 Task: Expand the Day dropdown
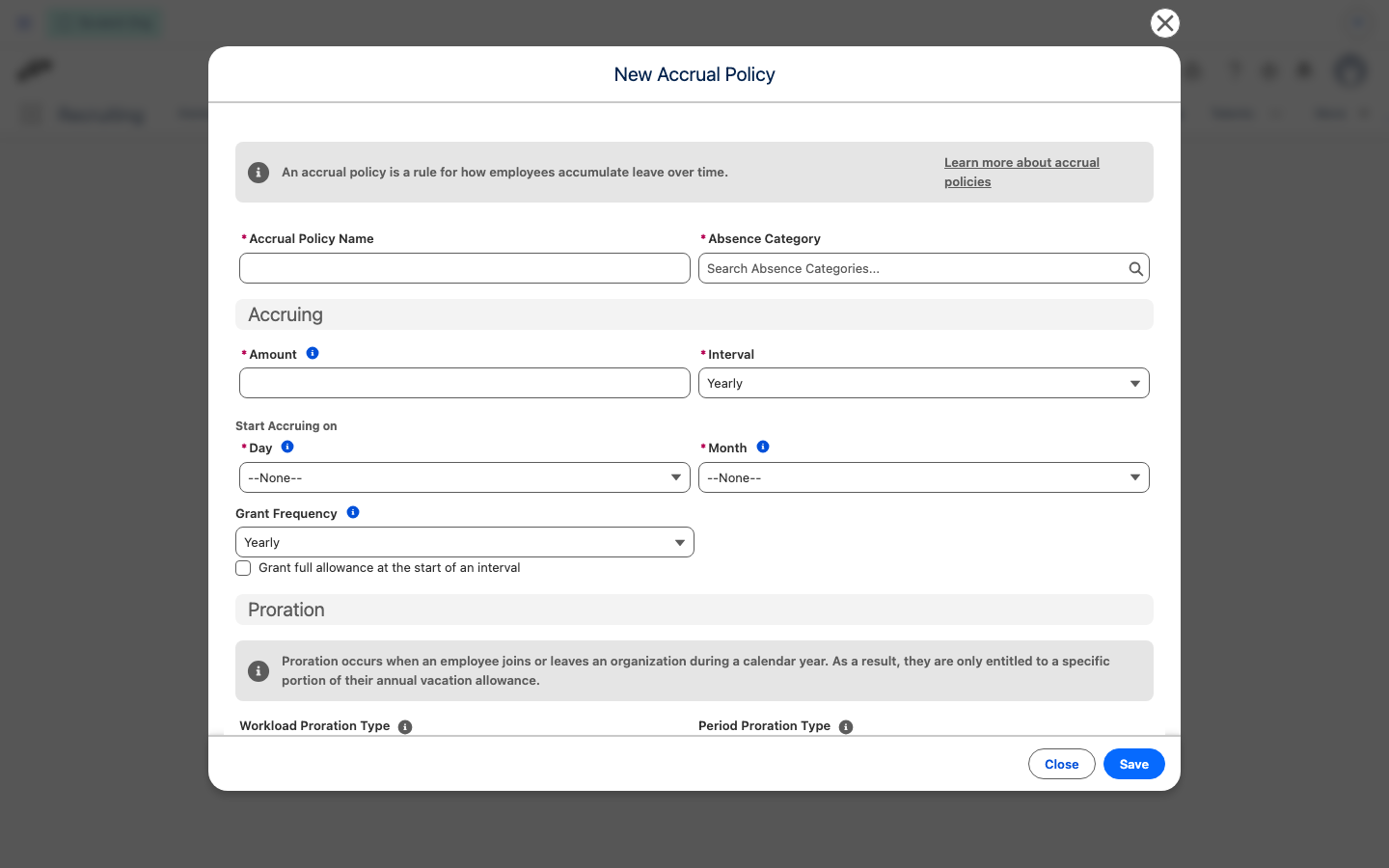click(465, 477)
